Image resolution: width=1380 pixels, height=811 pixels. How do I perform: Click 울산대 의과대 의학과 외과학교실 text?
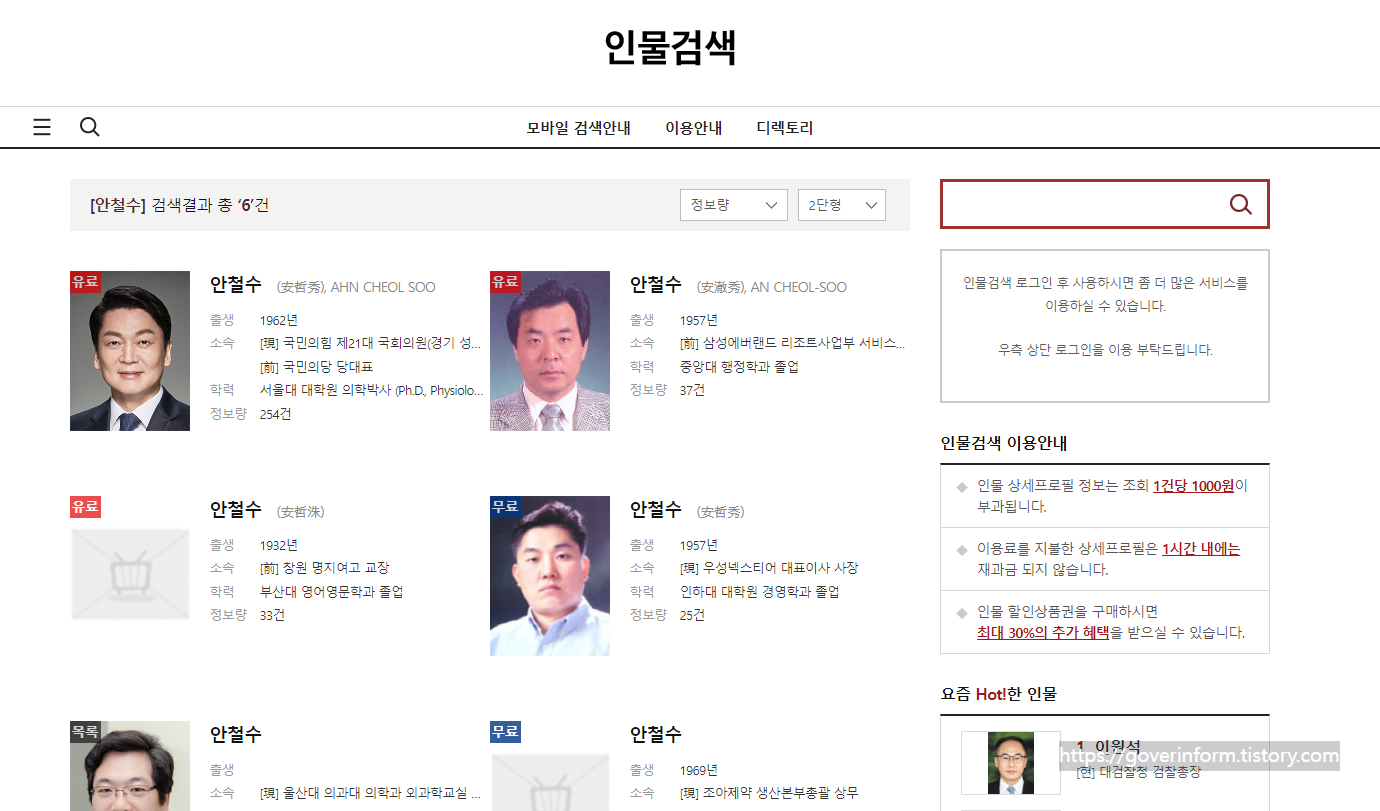(371, 793)
